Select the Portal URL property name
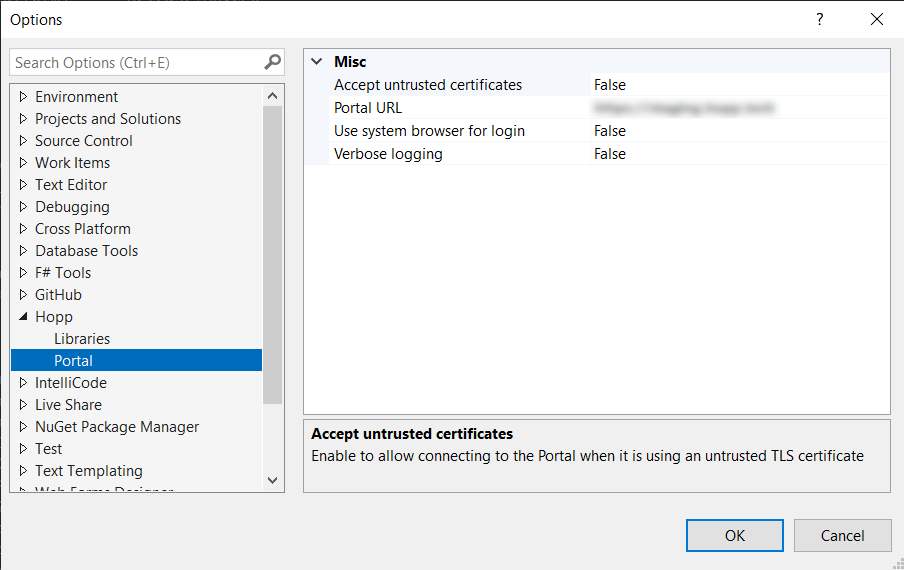This screenshot has width=904, height=570. 368,108
